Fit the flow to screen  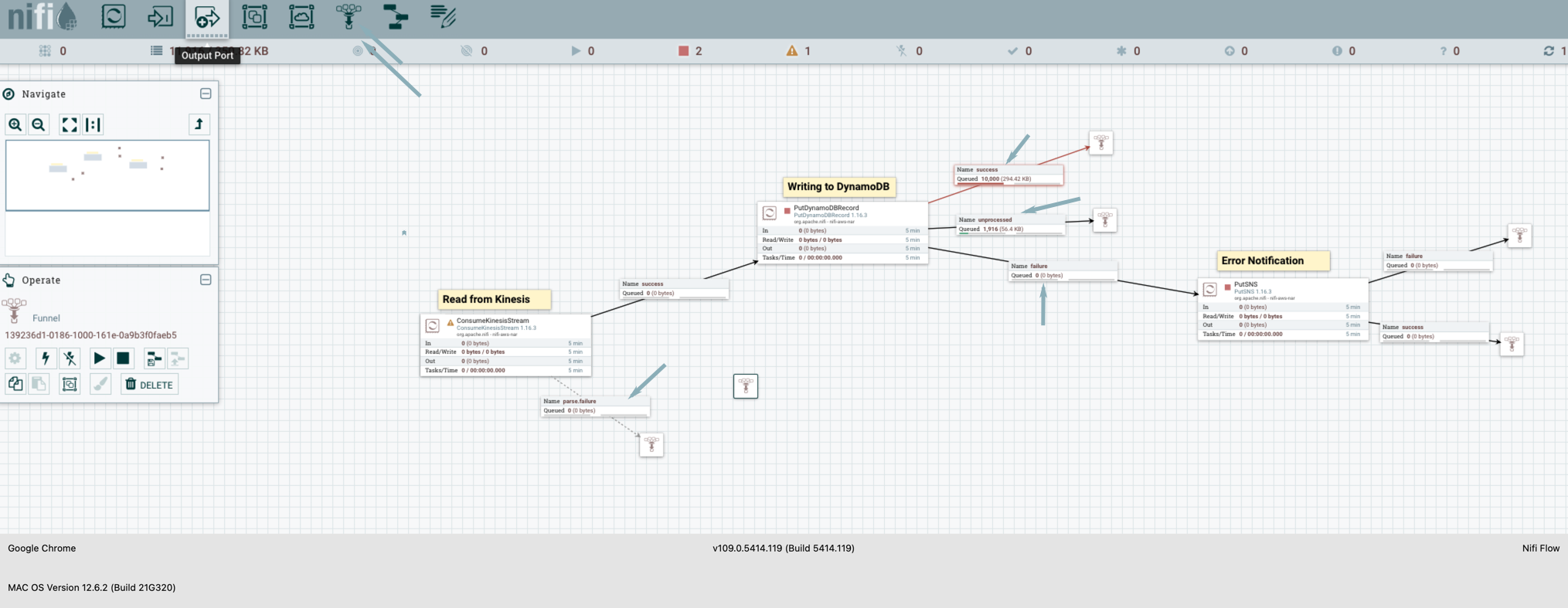point(70,124)
